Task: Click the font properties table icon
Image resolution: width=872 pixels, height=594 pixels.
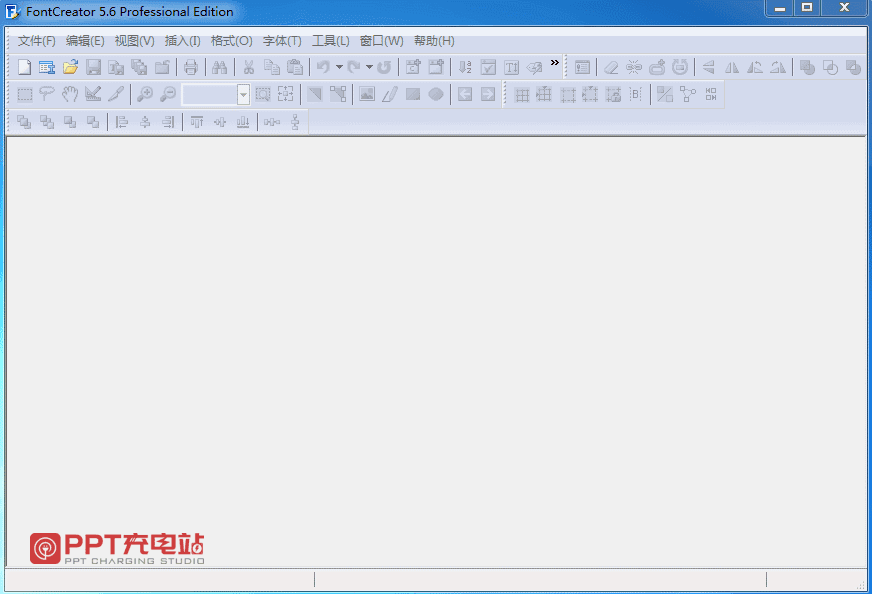Action: (x=47, y=67)
